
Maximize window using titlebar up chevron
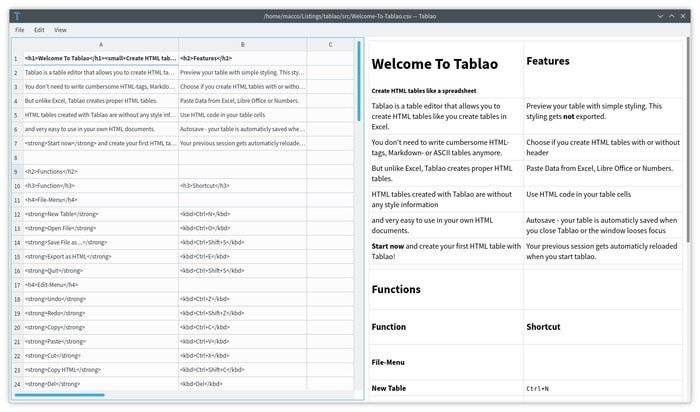coord(671,16)
